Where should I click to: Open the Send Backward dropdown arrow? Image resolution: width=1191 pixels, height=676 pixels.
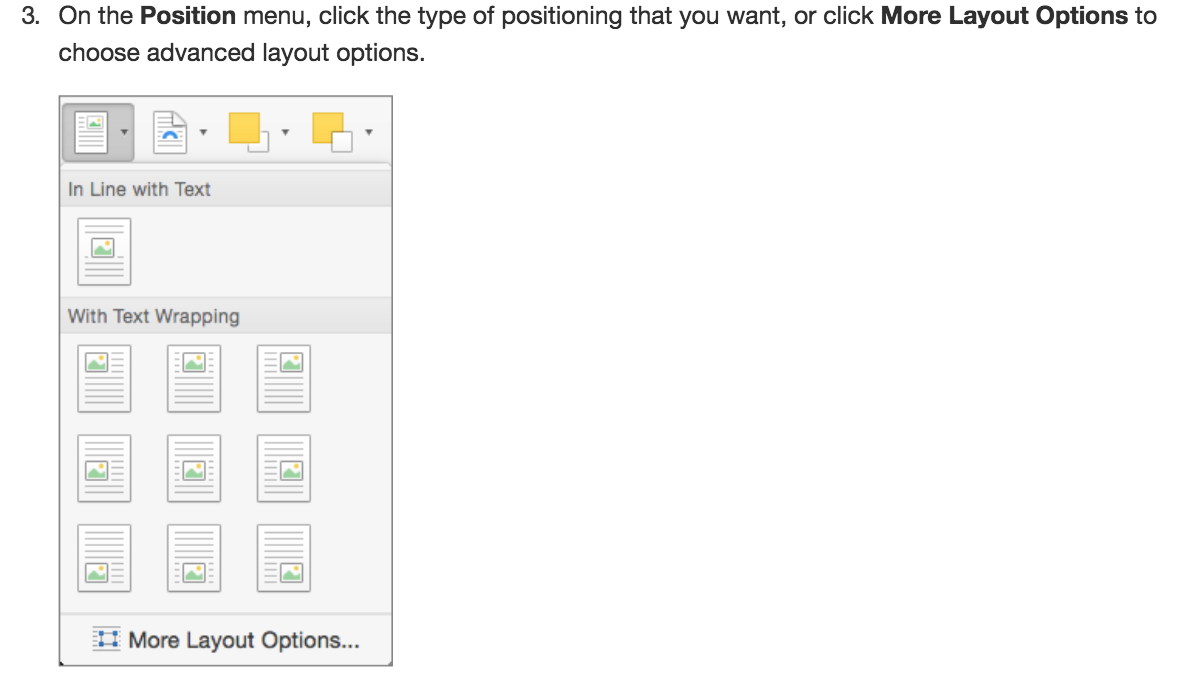[x=368, y=132]
